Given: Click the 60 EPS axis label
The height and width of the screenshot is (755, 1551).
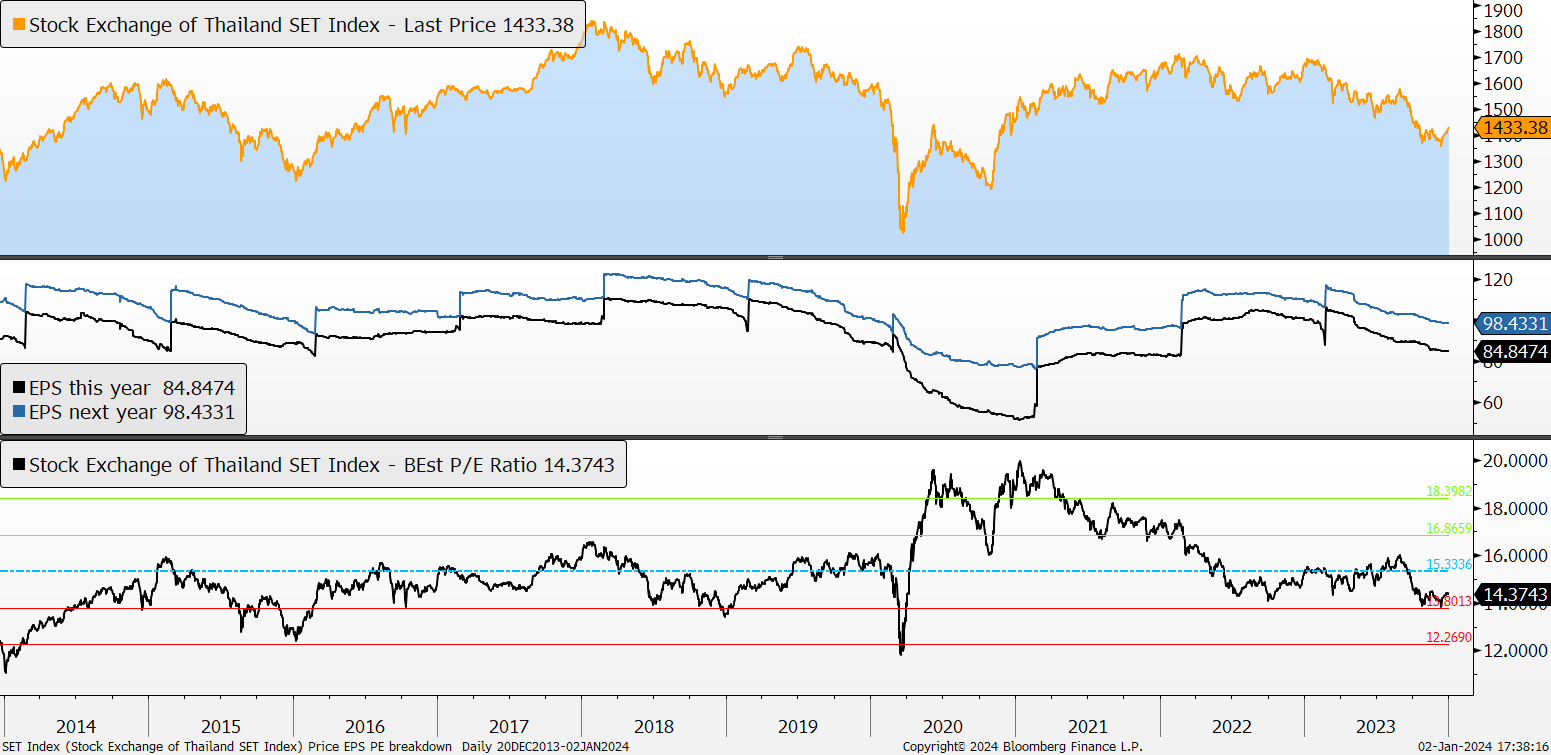Looking at the screenshot, I should pyautogui.click(x=1495, y=403).
